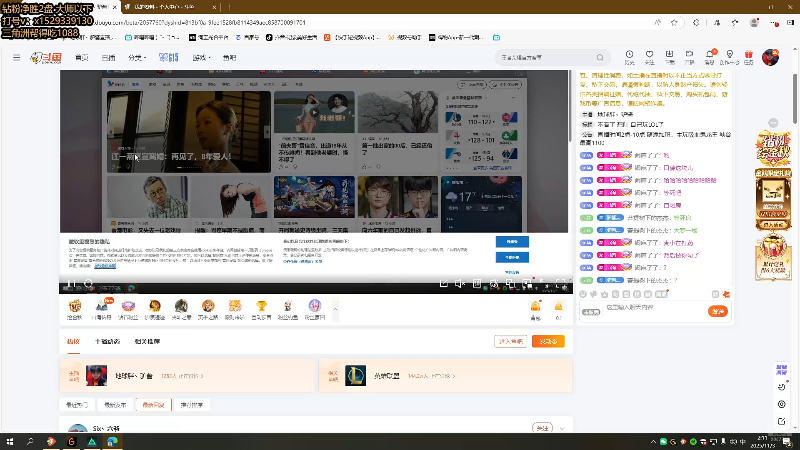Screen dimensions: 800x450
Task: Reload the stream with the refresh icon
Action: [88, 283]
